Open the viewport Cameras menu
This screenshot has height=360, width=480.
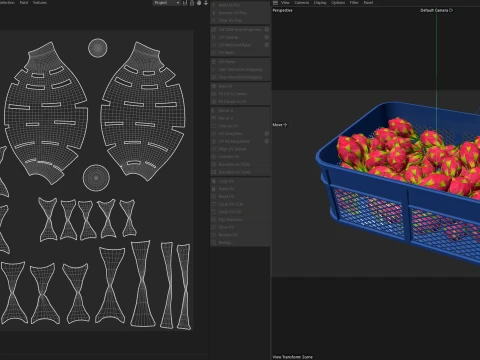pyautogui.click(x=301, y=3)
